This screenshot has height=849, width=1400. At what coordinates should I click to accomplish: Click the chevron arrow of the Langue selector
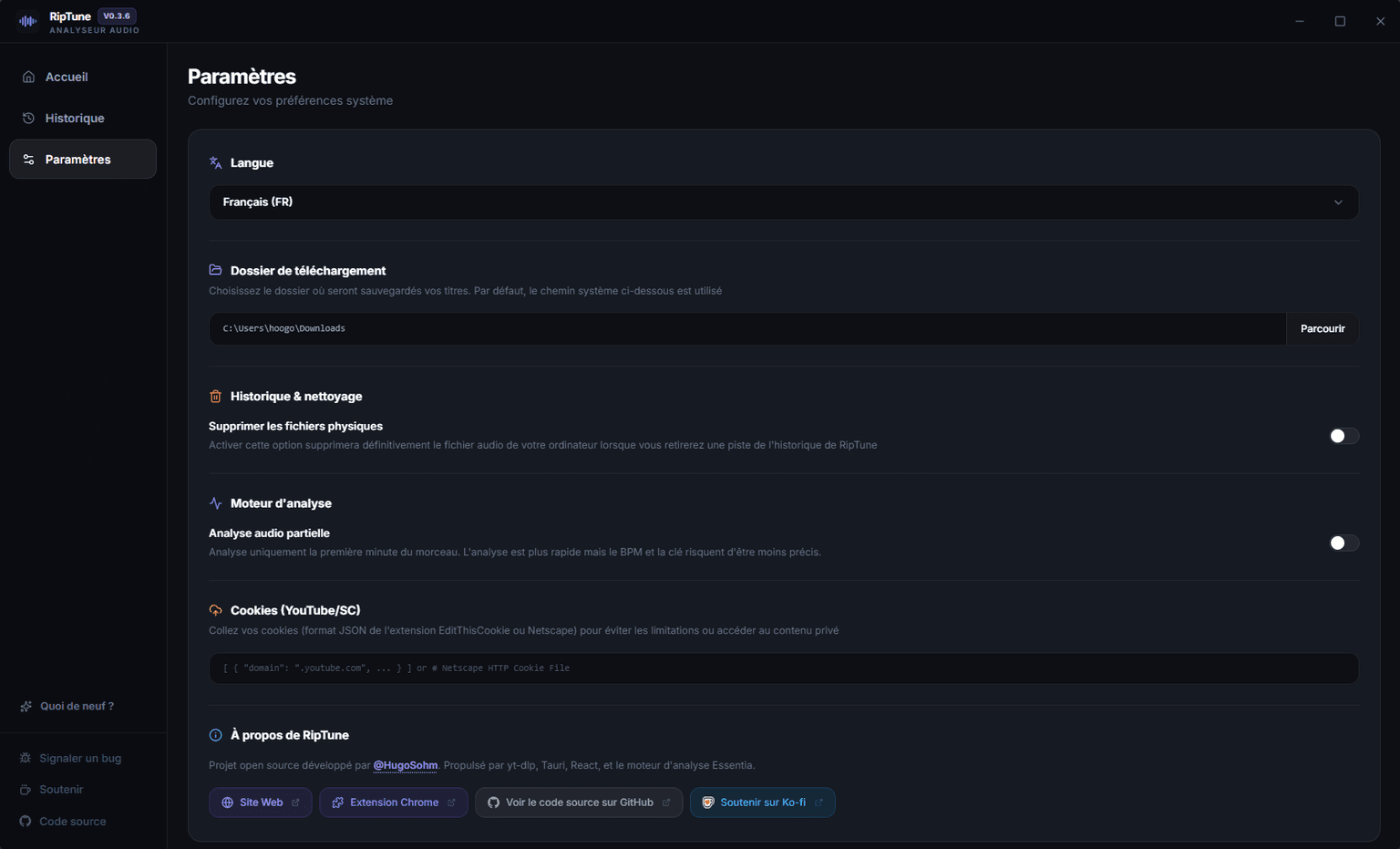coord(1338,202)
